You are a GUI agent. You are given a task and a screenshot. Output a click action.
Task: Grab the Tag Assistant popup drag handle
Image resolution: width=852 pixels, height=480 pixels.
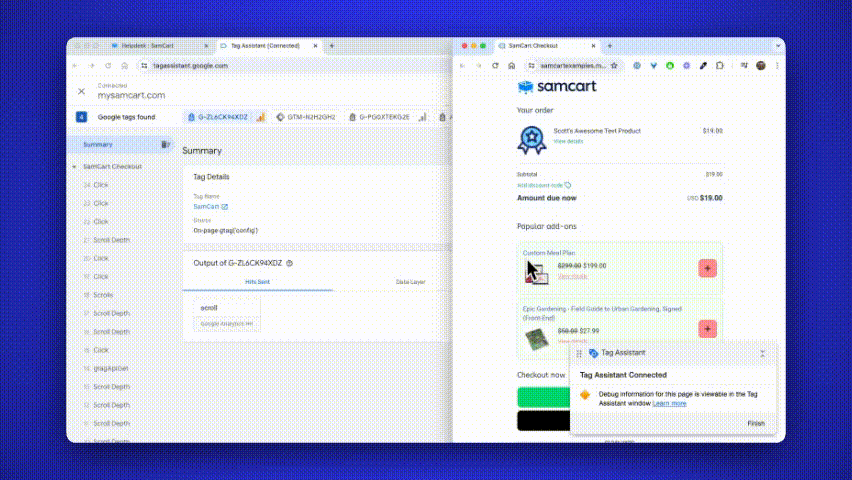(579, 353)
